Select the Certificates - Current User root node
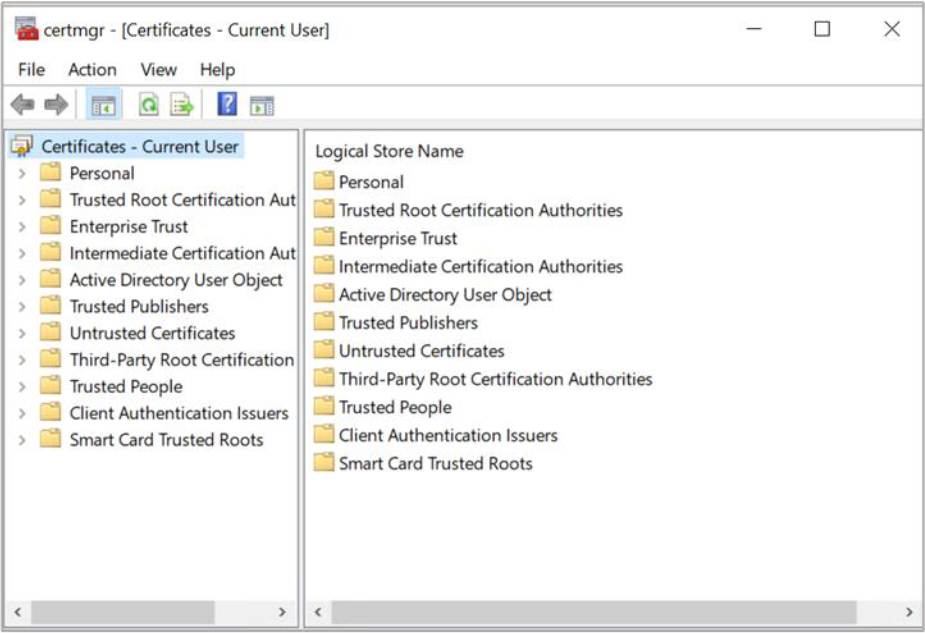Viewport: 925px width, 633px height. [139, 146]
